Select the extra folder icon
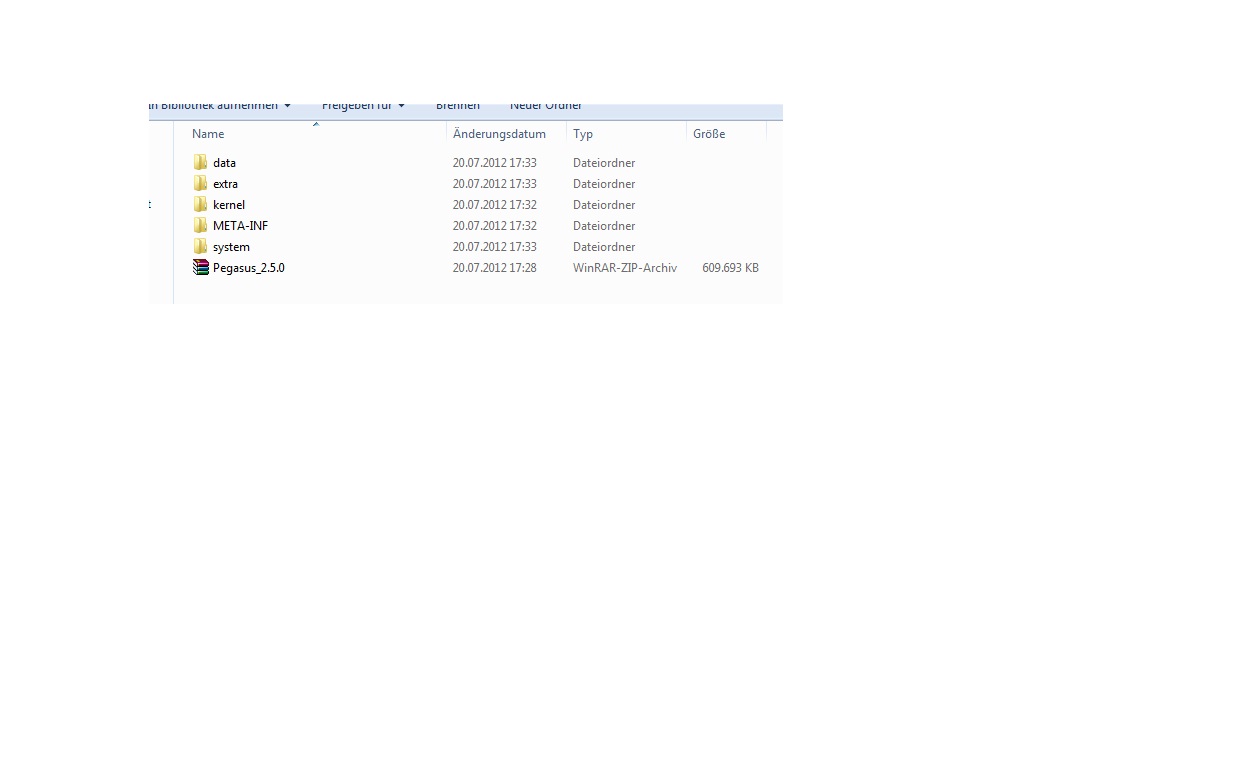The width and height of the screenshot is (1255, 783). coord(200,183)
